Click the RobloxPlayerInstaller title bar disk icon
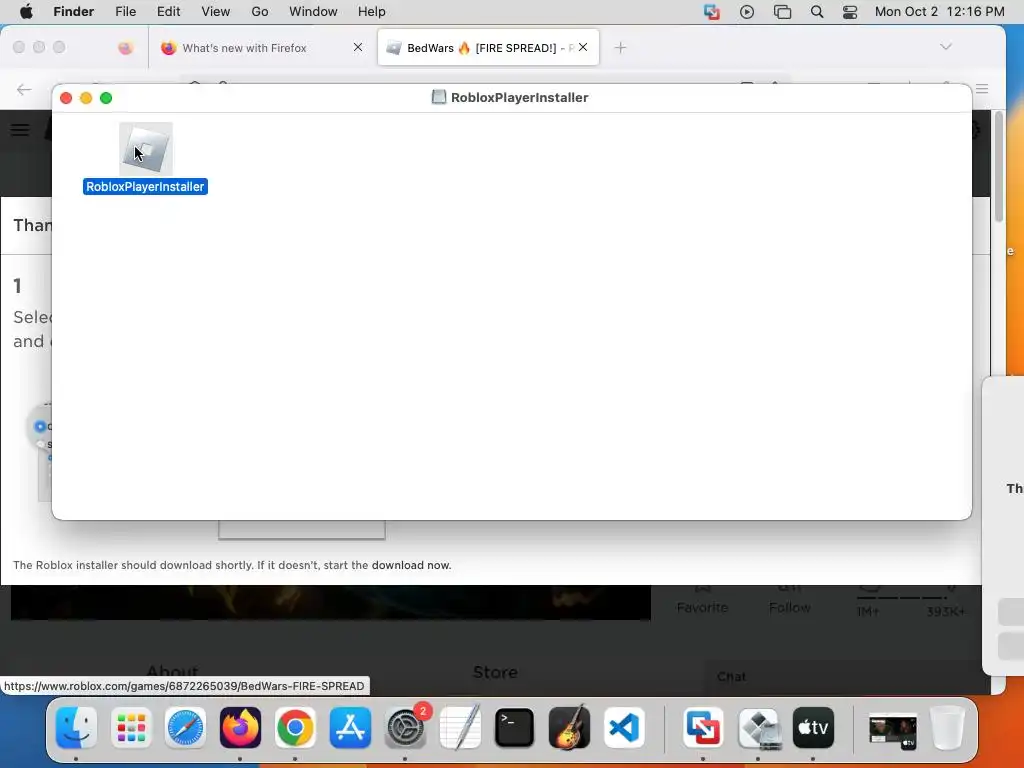The width and height of the screenshot is (1024, 768). click(x=439, y=97)
